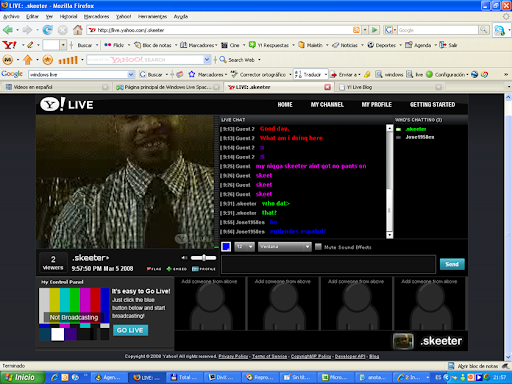Reload the page with the refresh icon
This screenshot has width=512, height=384.
[48, 30]
